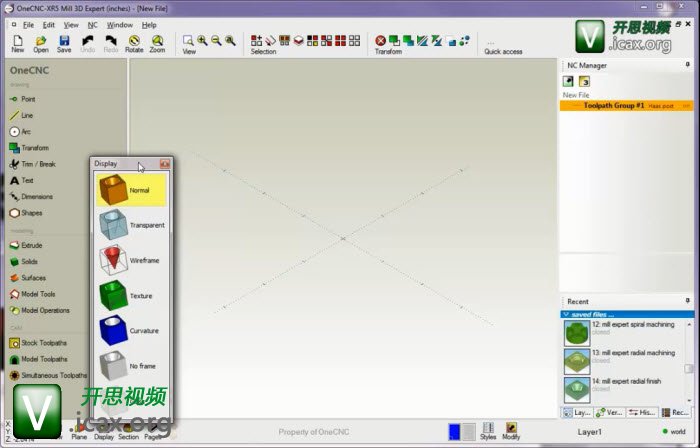Collapse the saved files group
Viewport: 700px width, 448px height.
[566, 315]
